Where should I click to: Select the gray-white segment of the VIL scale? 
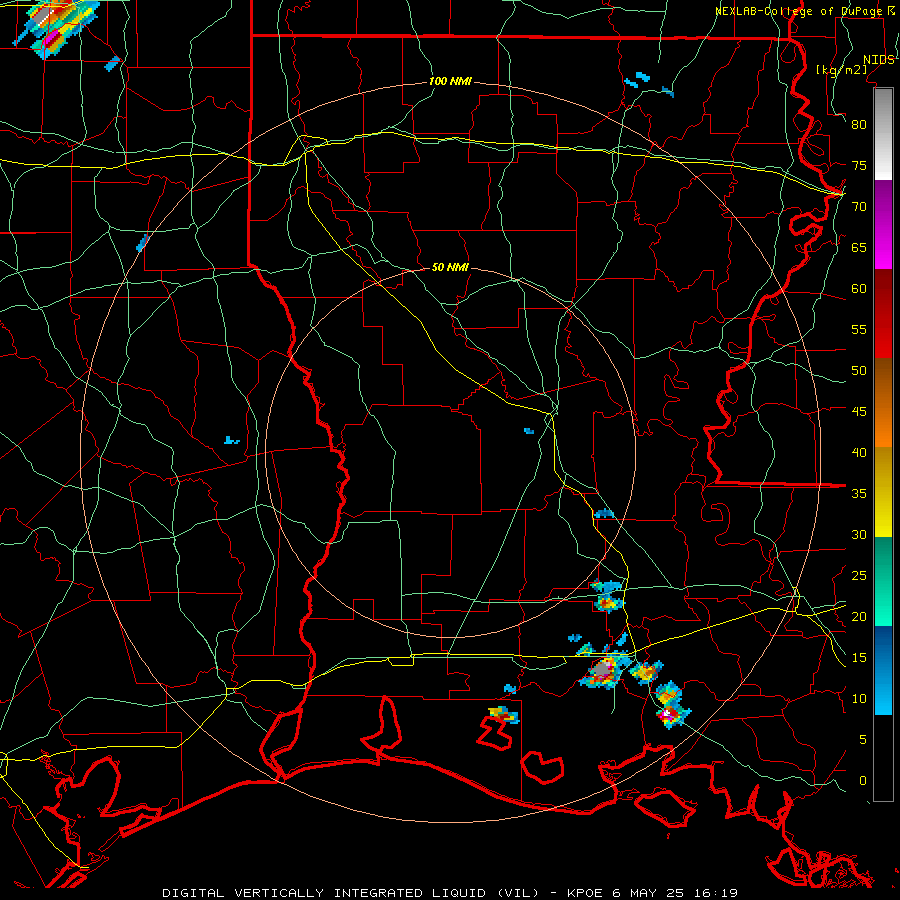click(x=883, y=134)
